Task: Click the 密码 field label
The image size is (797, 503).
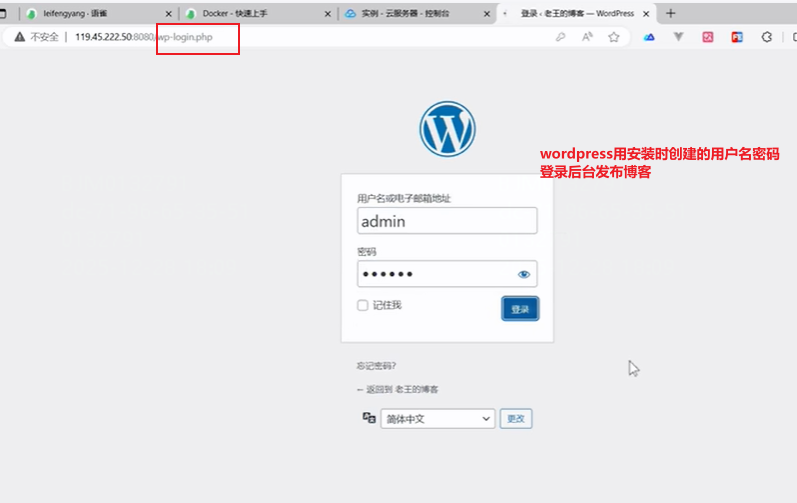Action: (366, 252)
